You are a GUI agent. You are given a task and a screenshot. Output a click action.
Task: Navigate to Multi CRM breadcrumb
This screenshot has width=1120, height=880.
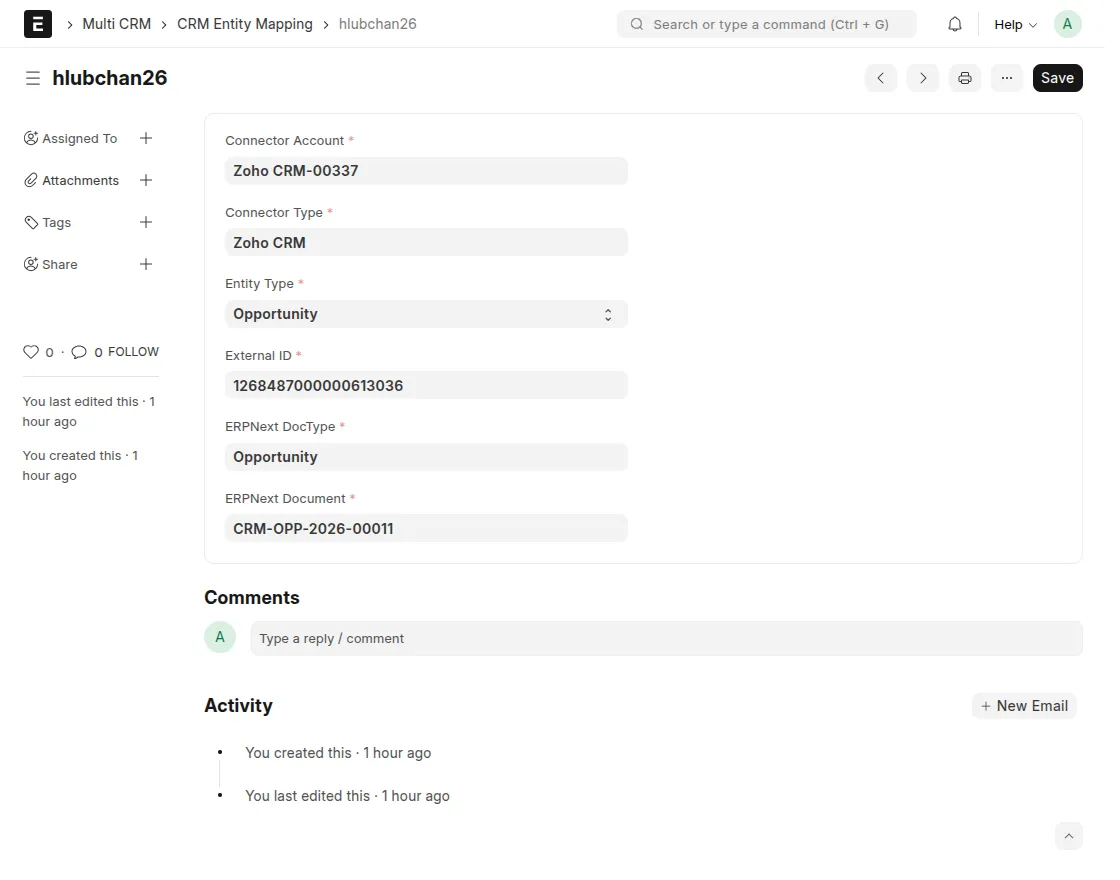tap(116, 24)
